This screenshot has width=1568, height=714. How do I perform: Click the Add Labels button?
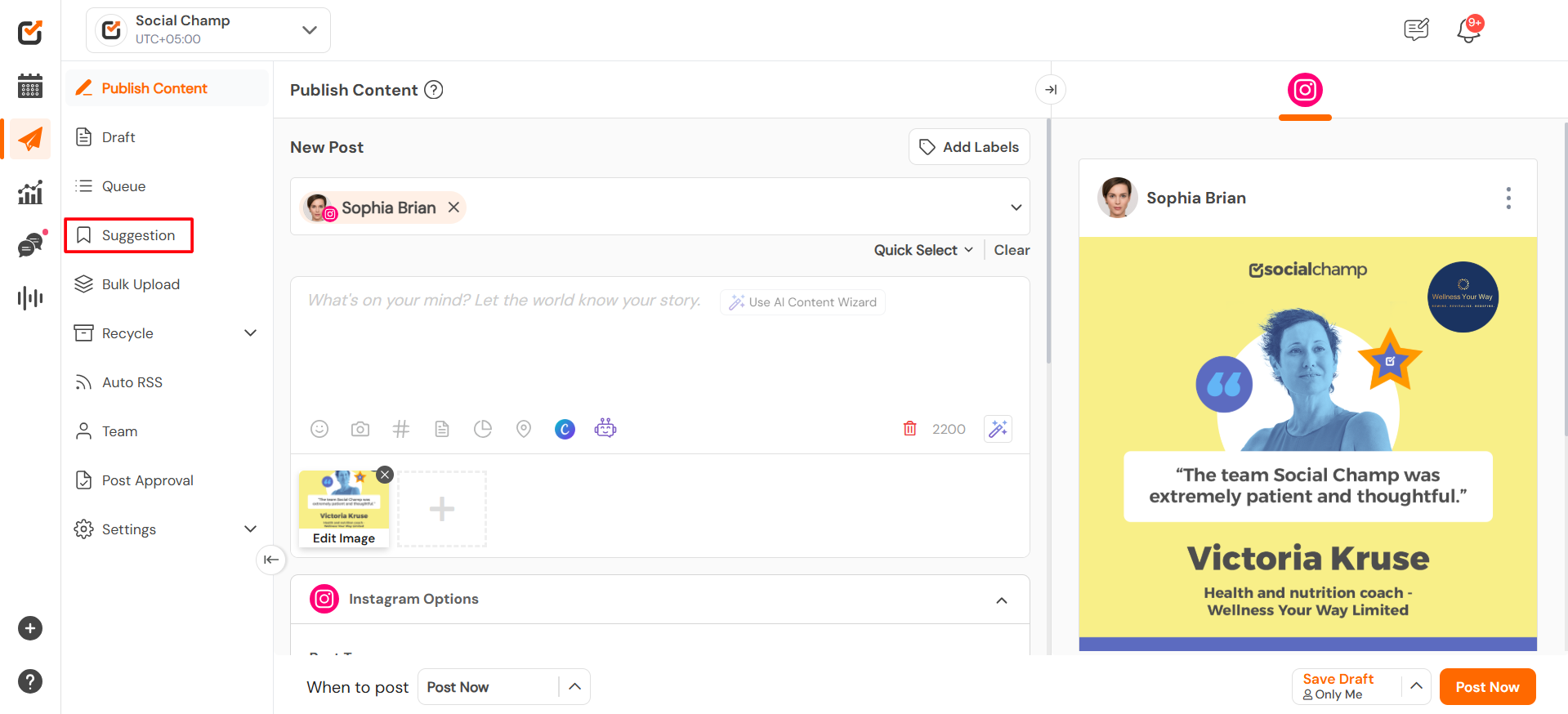point(969,147)
